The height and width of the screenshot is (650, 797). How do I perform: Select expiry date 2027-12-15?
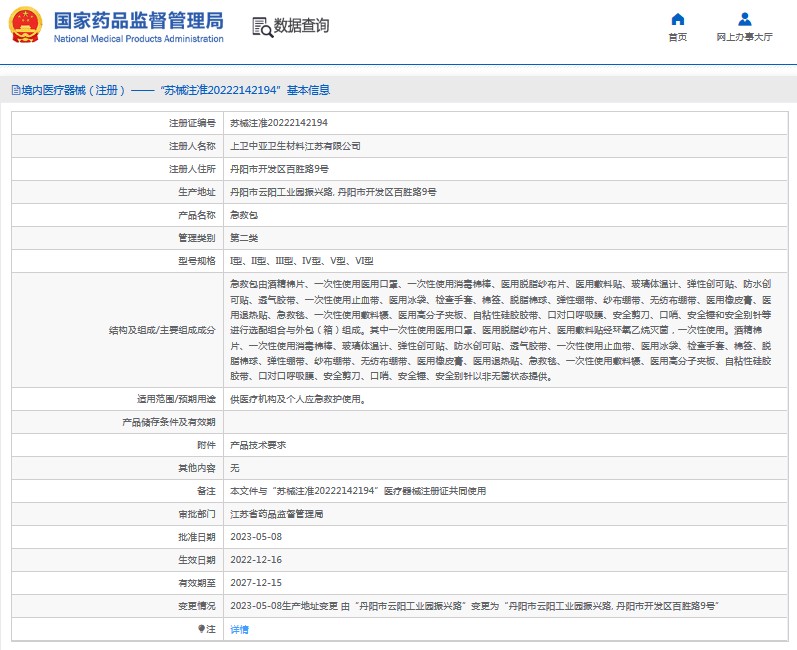pyautogui.click(x=256, y=583)
